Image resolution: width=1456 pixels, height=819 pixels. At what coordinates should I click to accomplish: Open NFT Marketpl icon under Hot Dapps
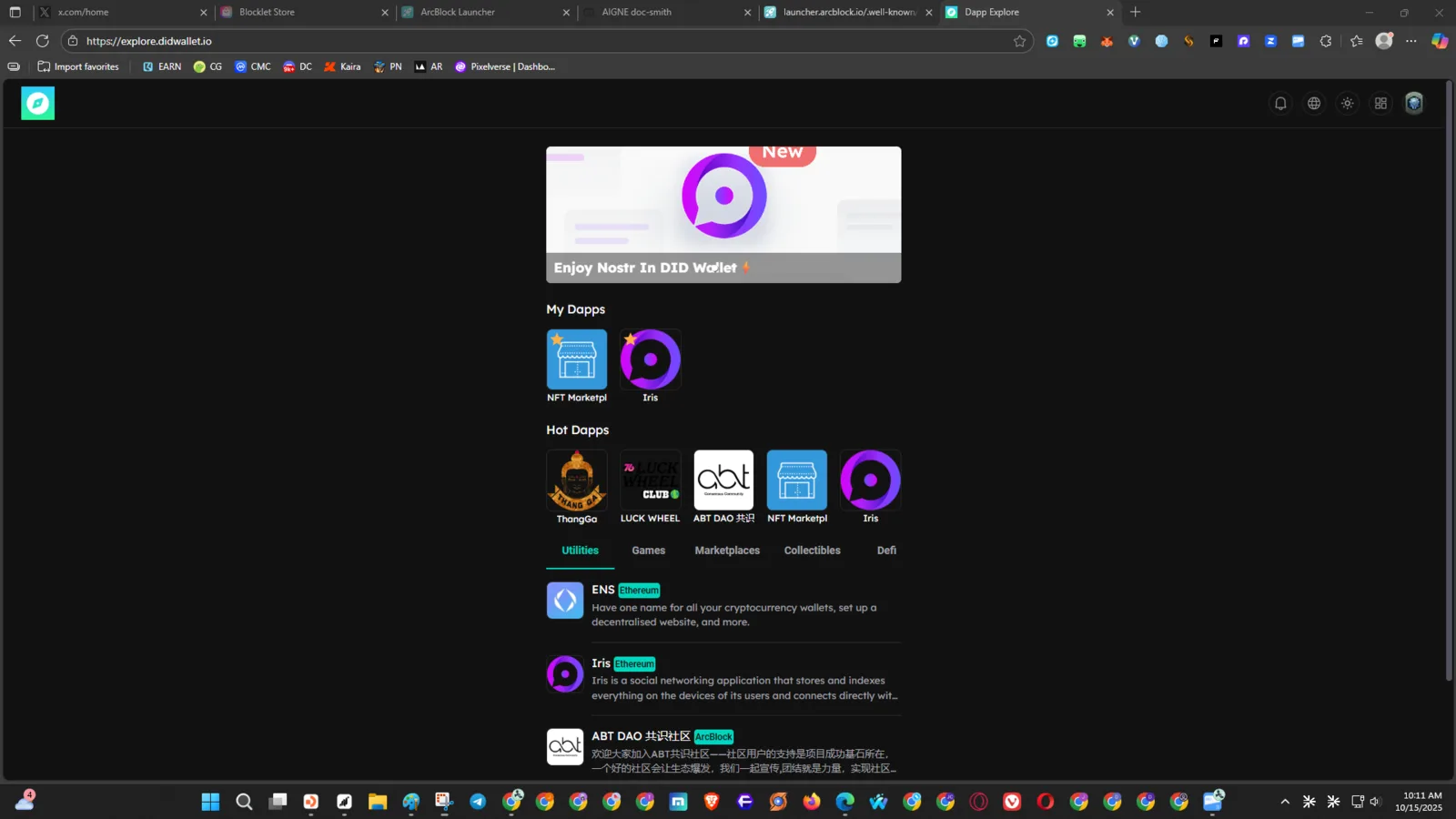click(x=797, y=480)
